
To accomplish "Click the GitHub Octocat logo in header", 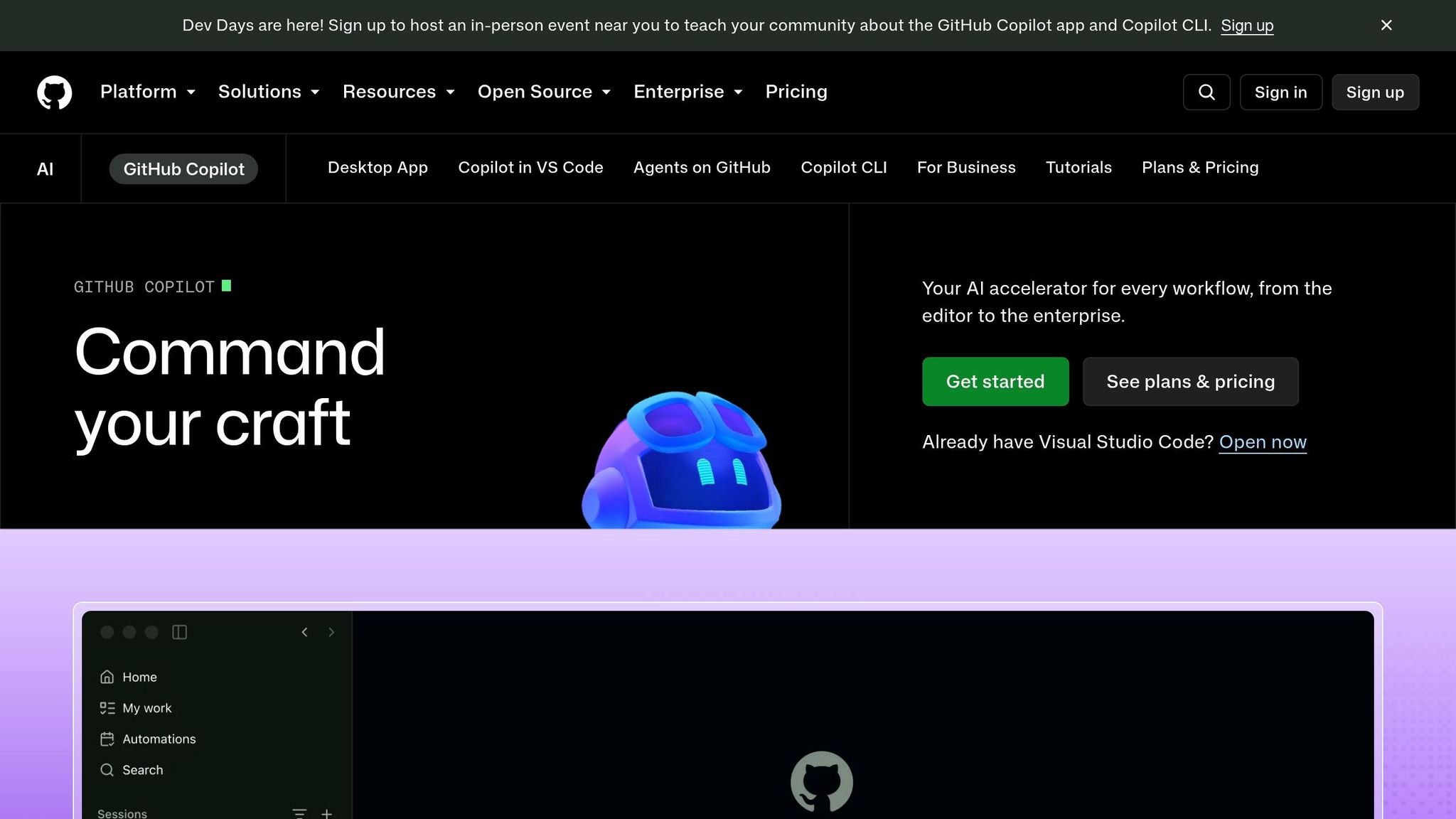I will pyautogui.click(x=55, y=92).
